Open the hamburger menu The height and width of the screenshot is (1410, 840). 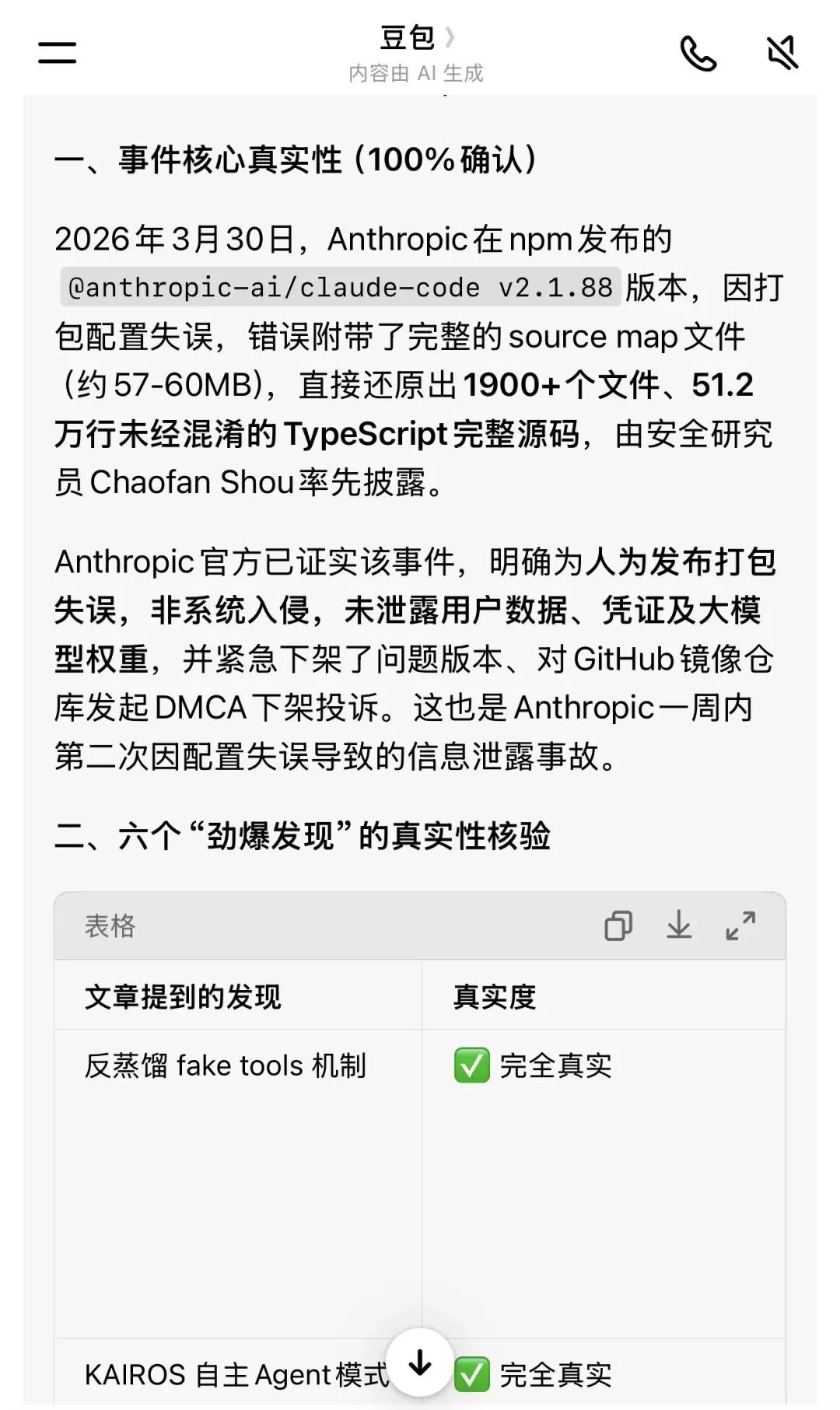coord(57,53)
